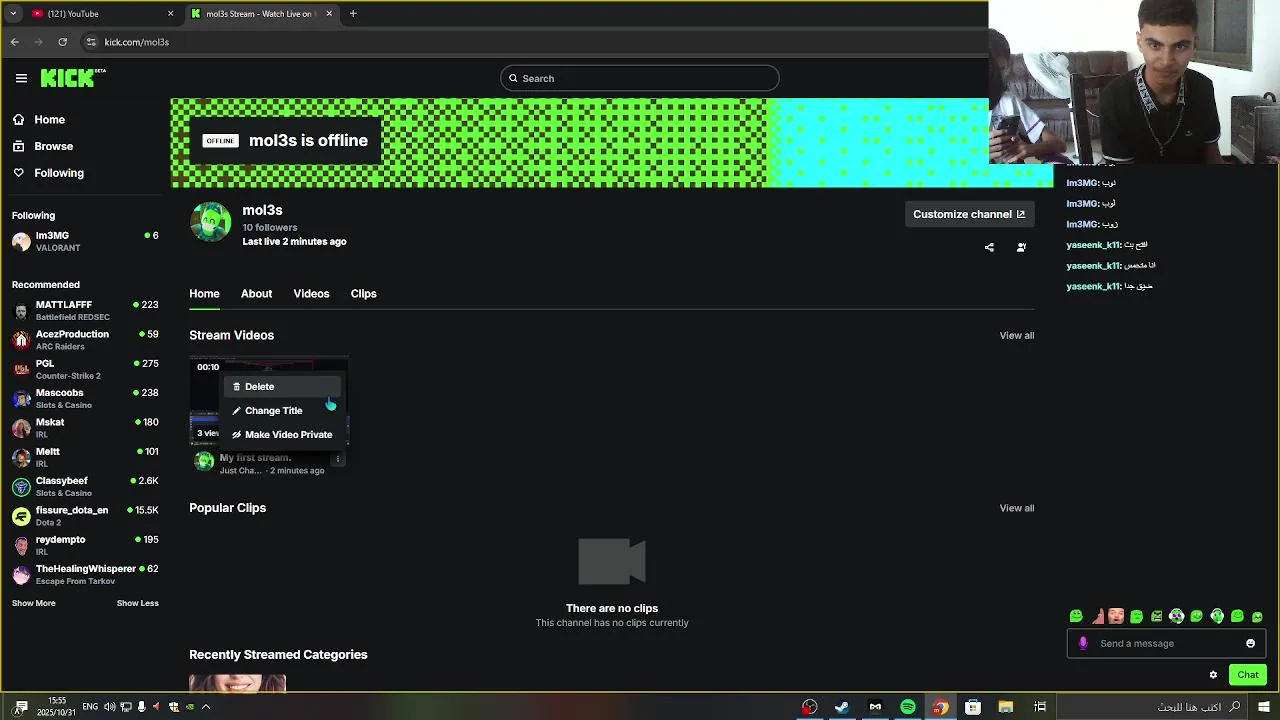Click the volume icon in the system tray

[x=110, y=707]
